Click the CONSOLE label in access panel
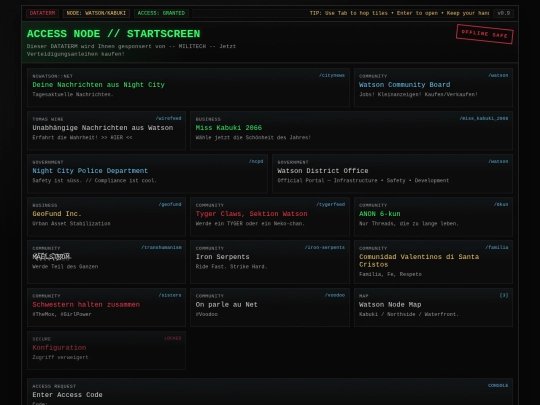This screenshot has height=405, width=540. [x=498, y=385]
